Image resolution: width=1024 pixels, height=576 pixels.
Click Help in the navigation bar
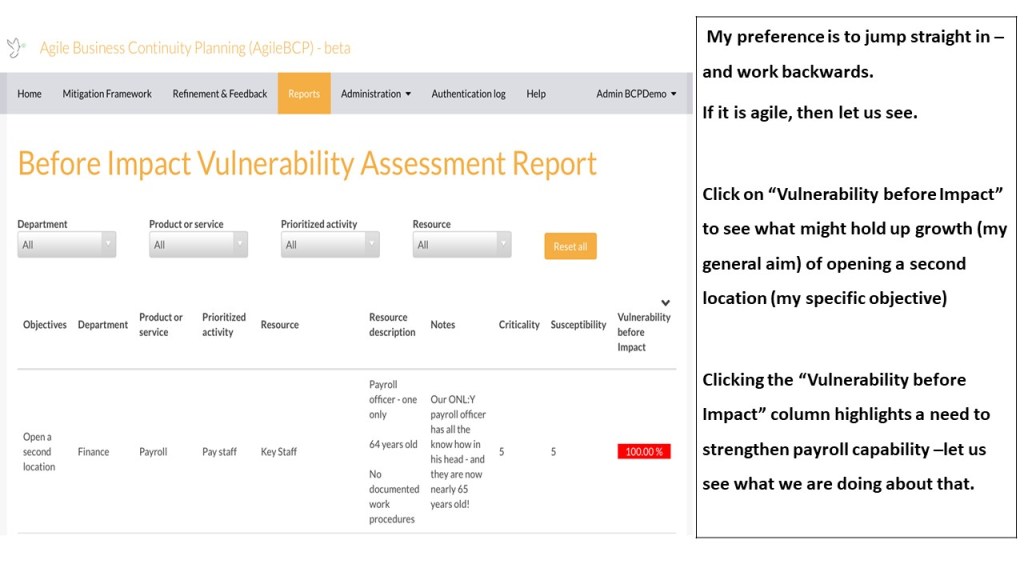[x=536, y=94]
